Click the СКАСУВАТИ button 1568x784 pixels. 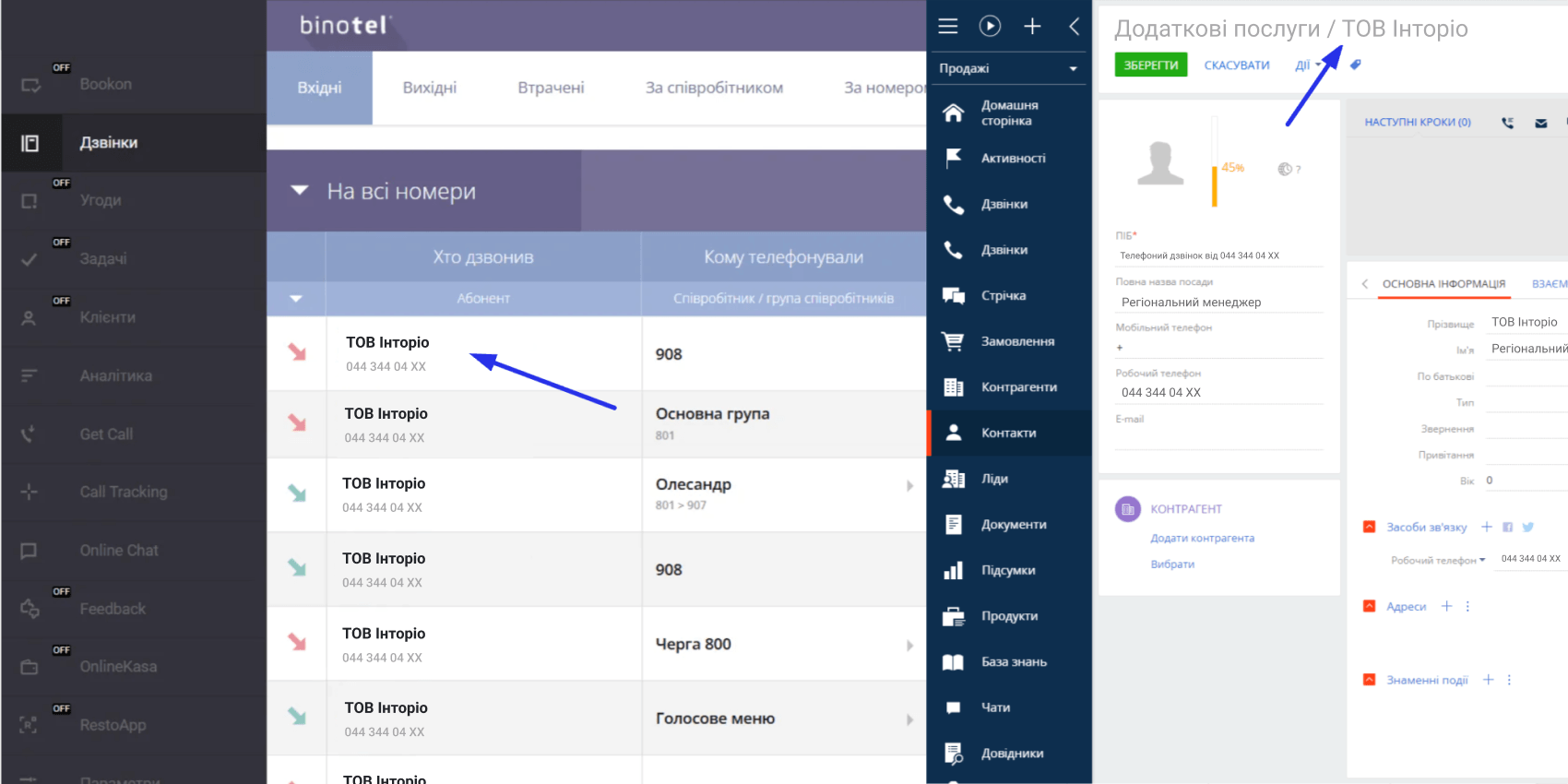pyautogui.click(x=1237, y=65)
